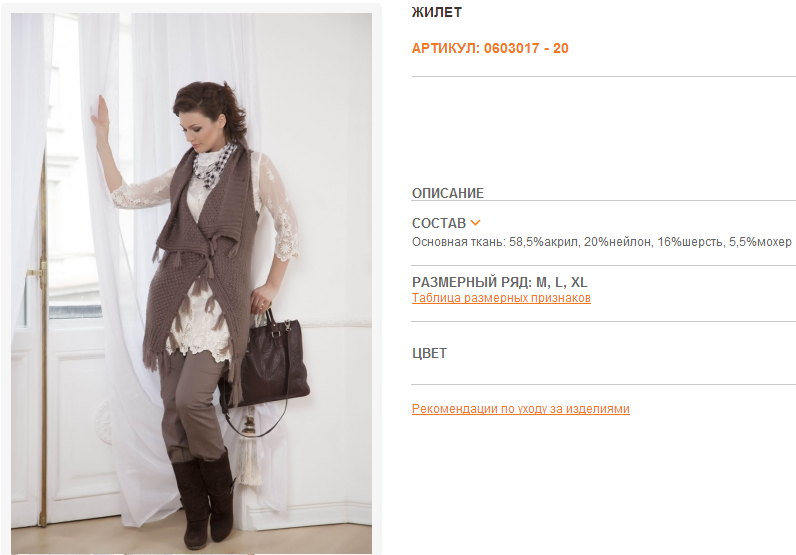796x555 pixels.
Task: Collapse the СОСТАВ section via orange chevron
Action: (x=475, y=223)
